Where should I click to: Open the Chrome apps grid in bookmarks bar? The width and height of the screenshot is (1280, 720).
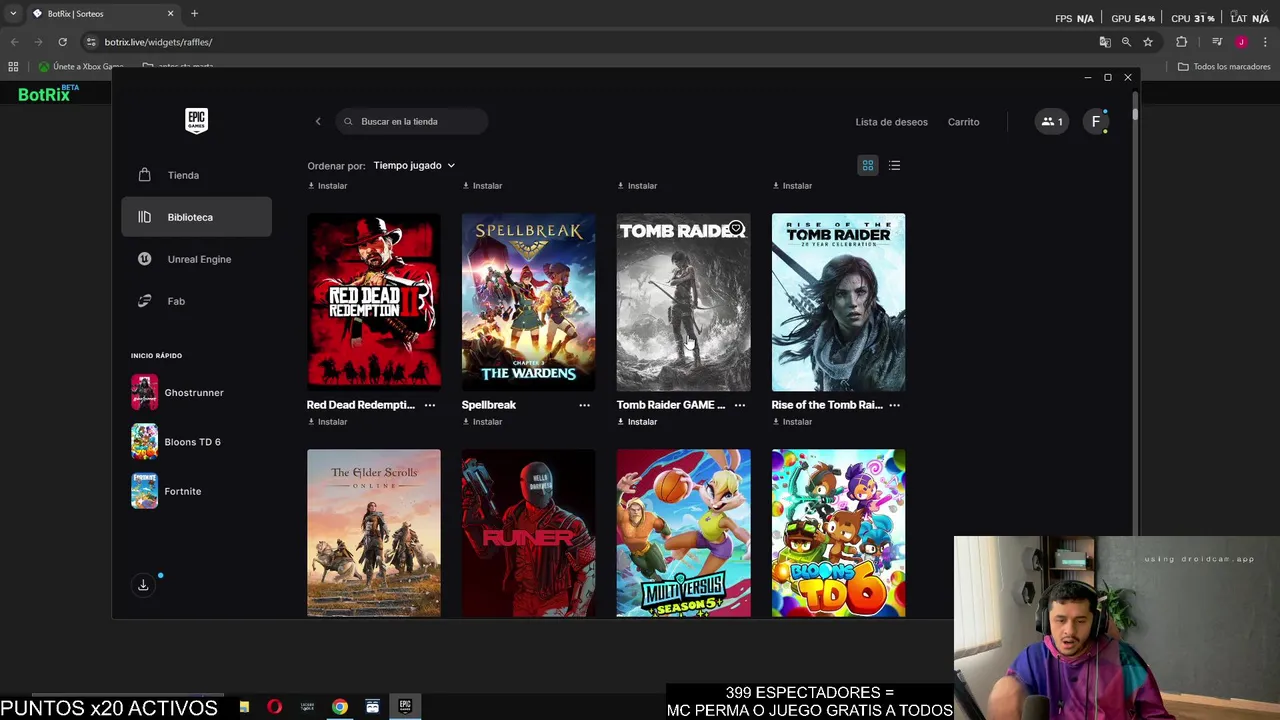(13, 67)
